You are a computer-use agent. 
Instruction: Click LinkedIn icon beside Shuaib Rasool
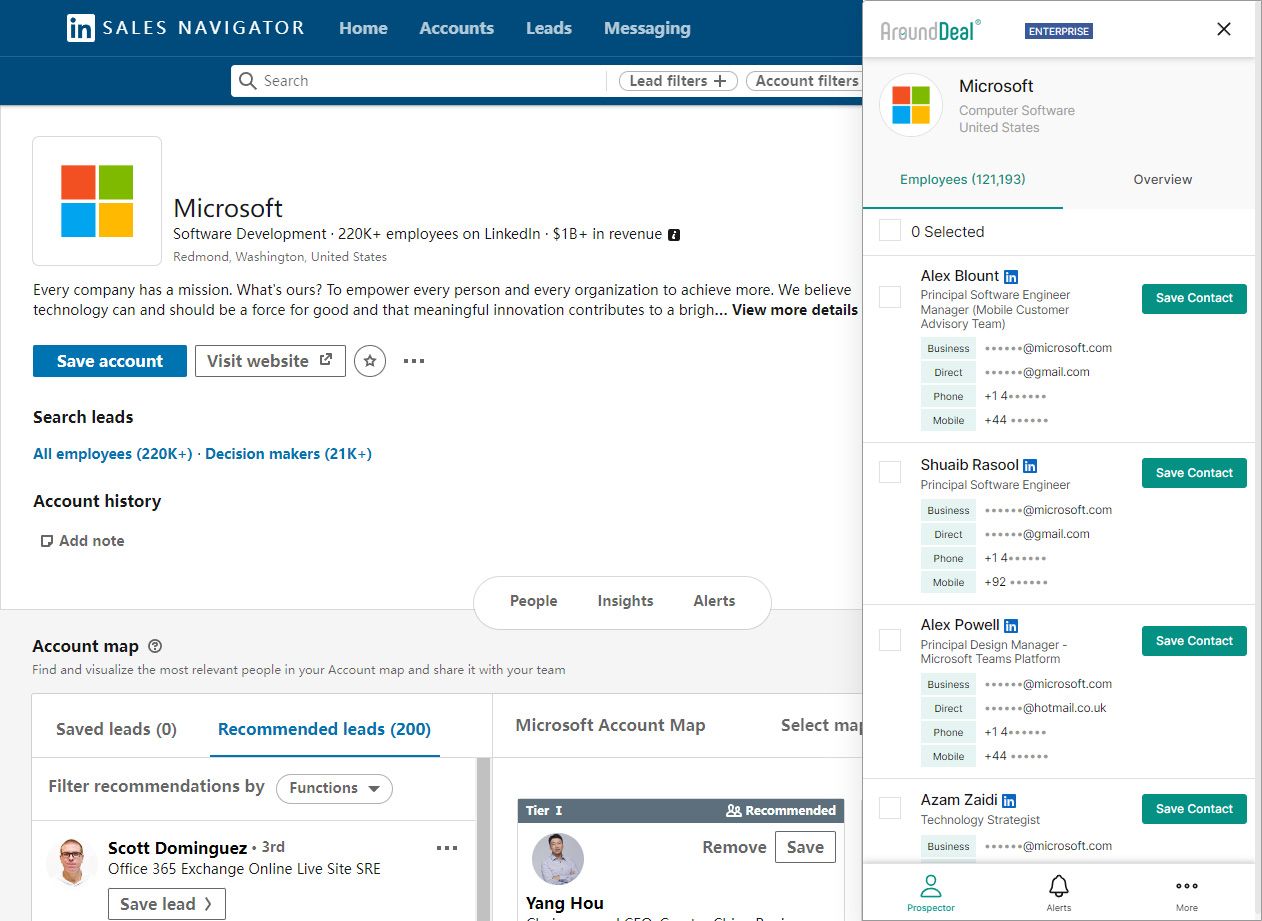point(1030,466)
